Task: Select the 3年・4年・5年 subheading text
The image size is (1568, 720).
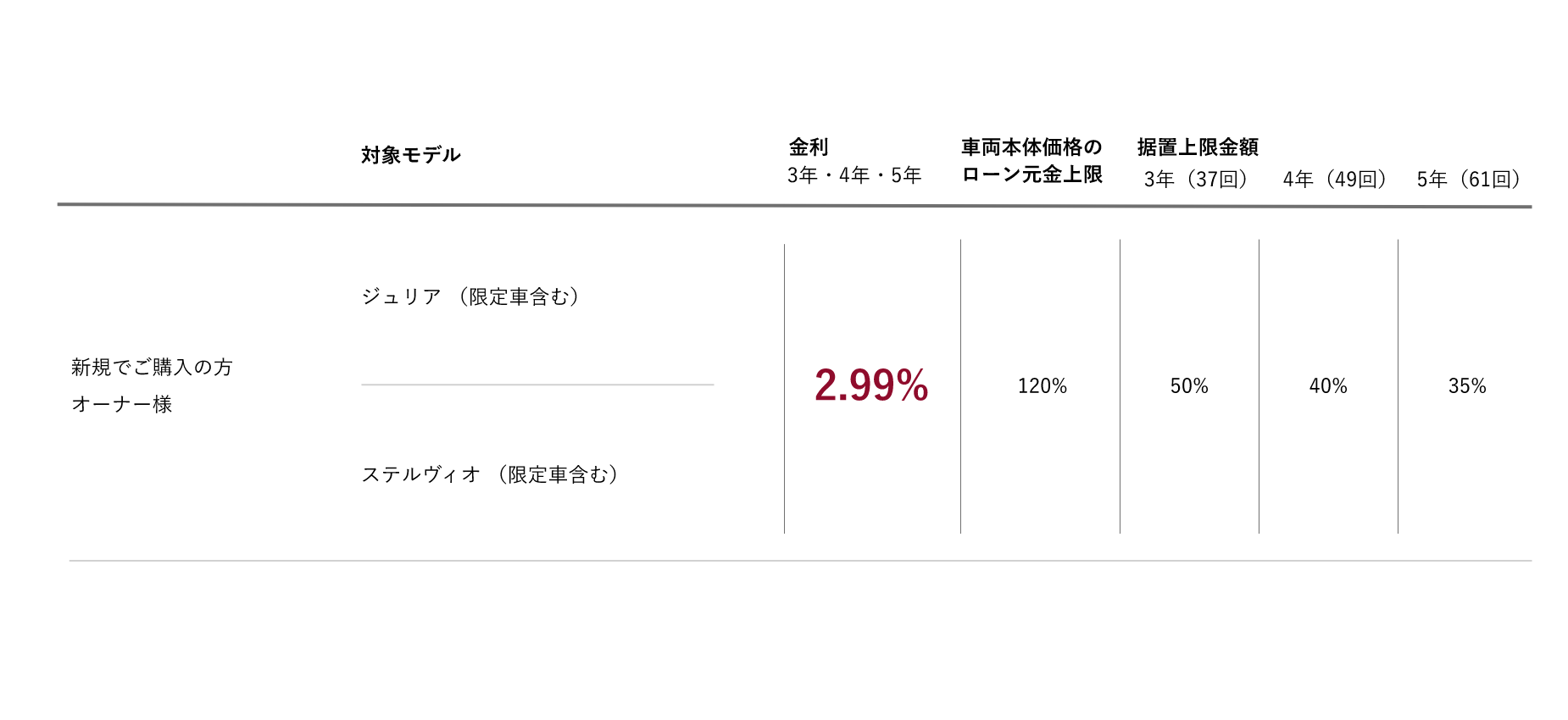Action: point(854,175)
